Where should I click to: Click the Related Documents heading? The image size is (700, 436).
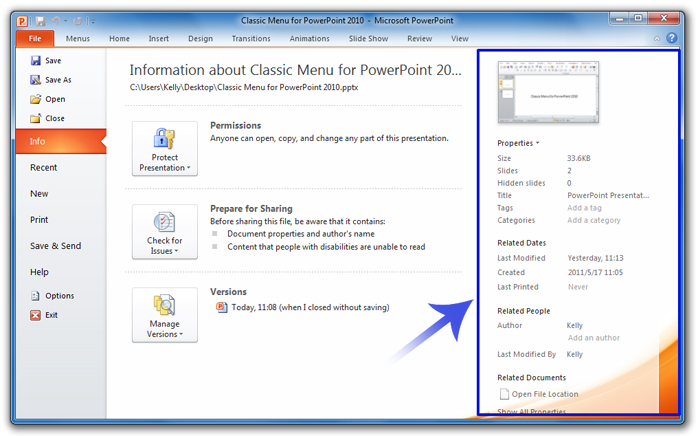tap(532, 378)
